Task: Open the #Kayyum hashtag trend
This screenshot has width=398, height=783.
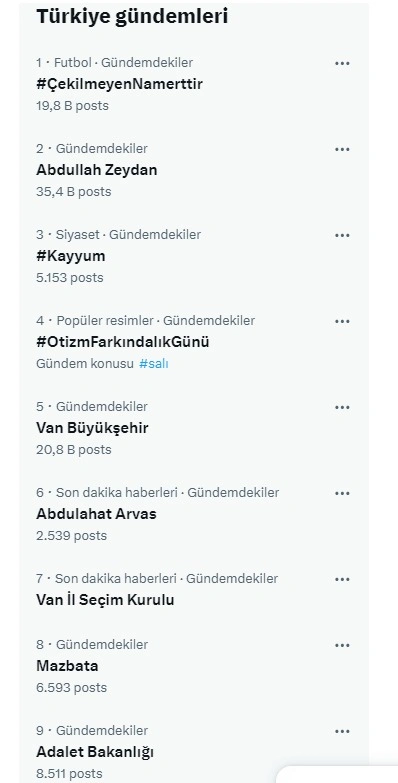Action: click(x=71, y=256)
